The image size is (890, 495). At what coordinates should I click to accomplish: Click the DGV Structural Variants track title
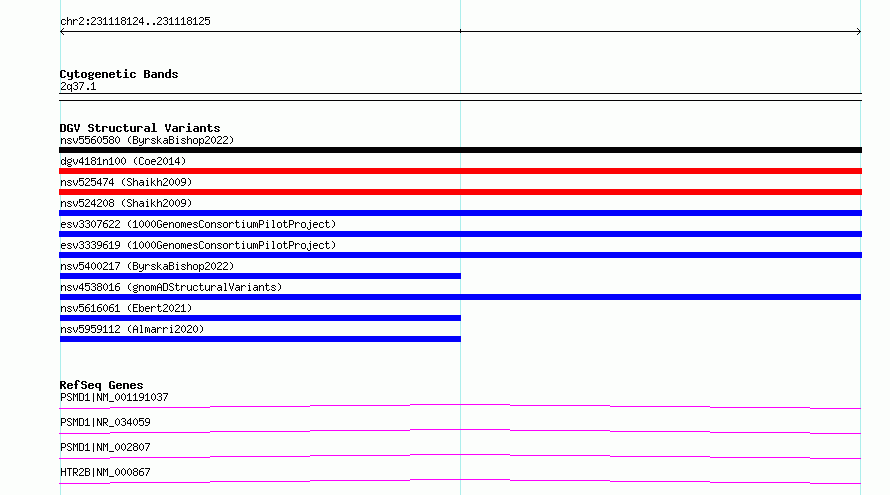click(140, 128)
